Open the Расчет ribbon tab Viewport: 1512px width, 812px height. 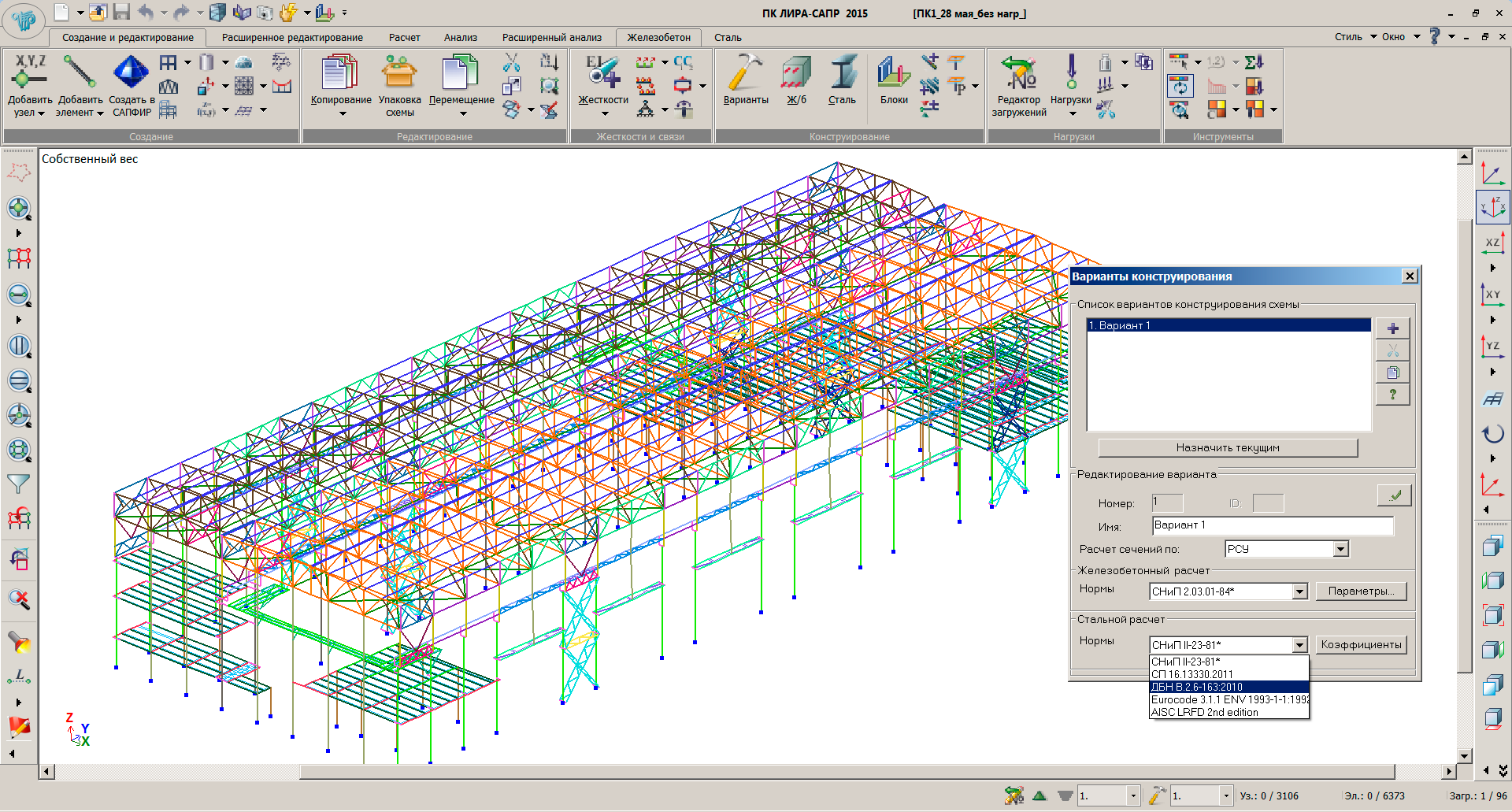[404, 37]
